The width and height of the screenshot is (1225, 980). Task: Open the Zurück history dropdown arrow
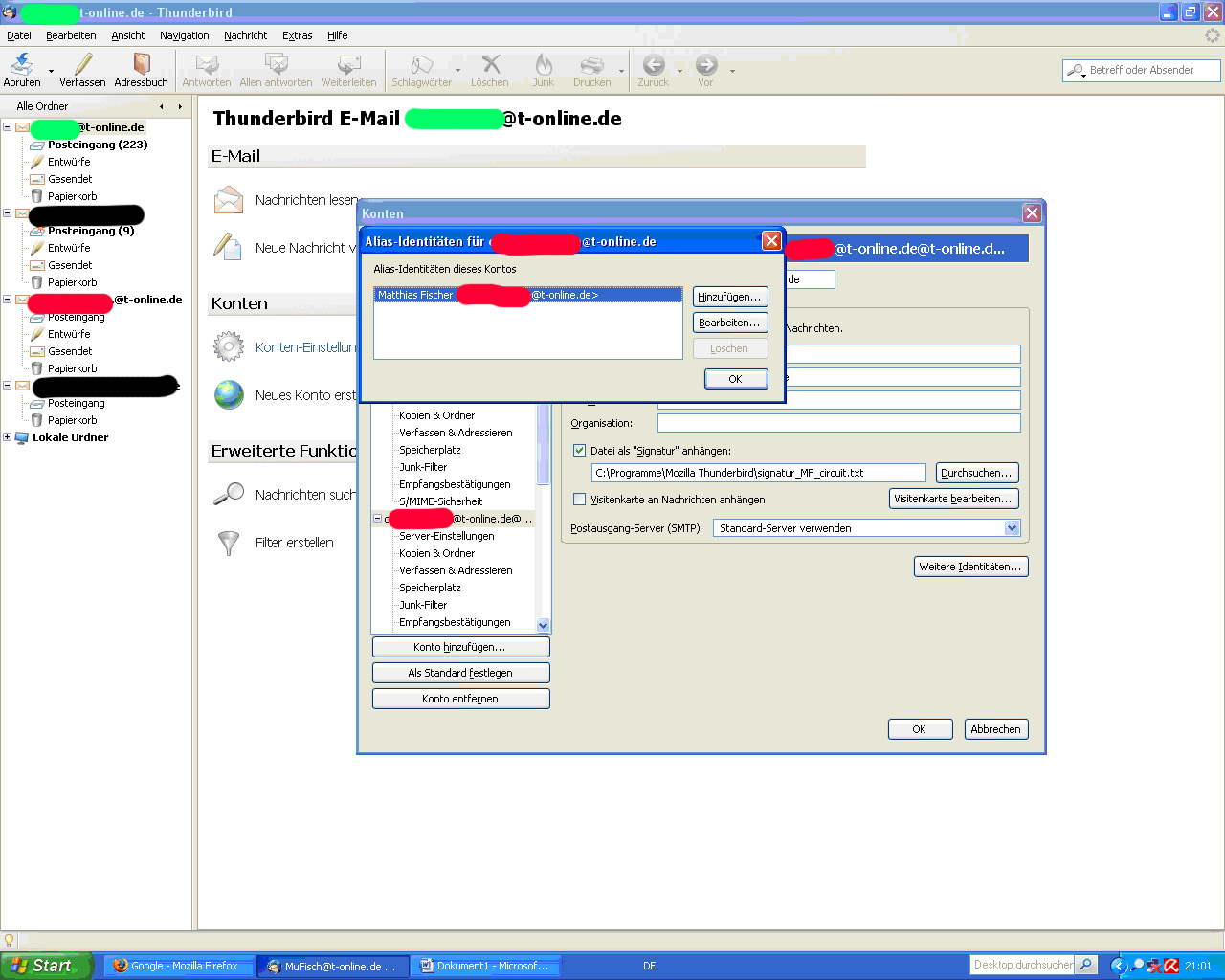(679, 71)
